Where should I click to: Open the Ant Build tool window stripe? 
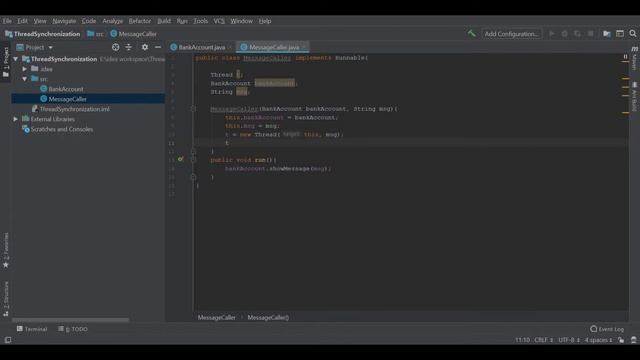click(634, 96)
